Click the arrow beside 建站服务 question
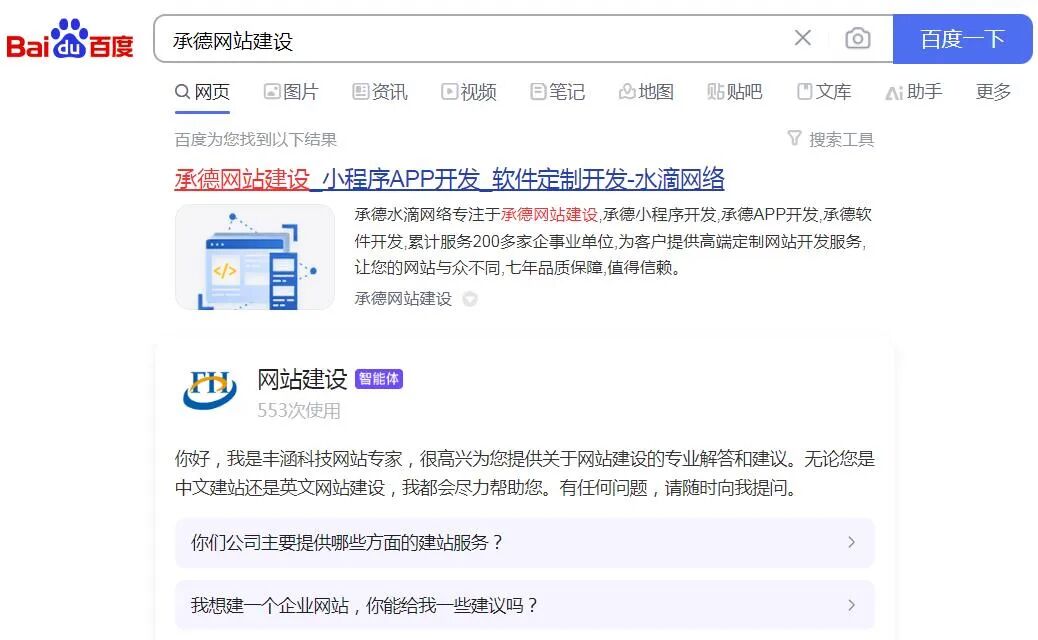Screen dimensions: 1038x640 pos(851,543)
